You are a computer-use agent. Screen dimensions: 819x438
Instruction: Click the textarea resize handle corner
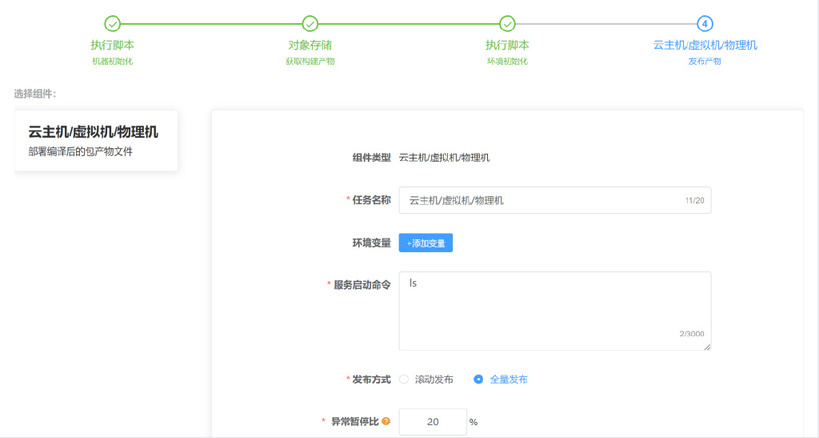click(x=707, y=347)
